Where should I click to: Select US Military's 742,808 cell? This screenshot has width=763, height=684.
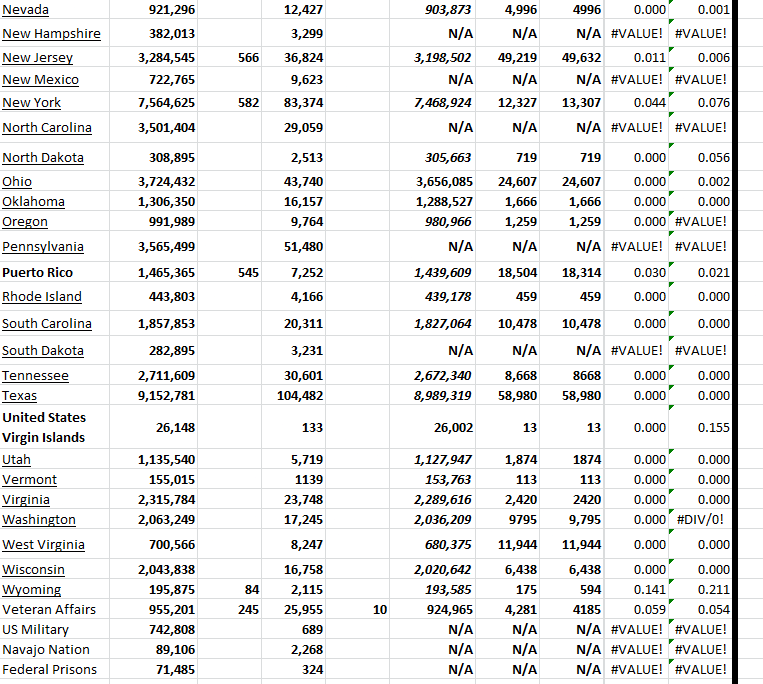click(x=166, y=630)
